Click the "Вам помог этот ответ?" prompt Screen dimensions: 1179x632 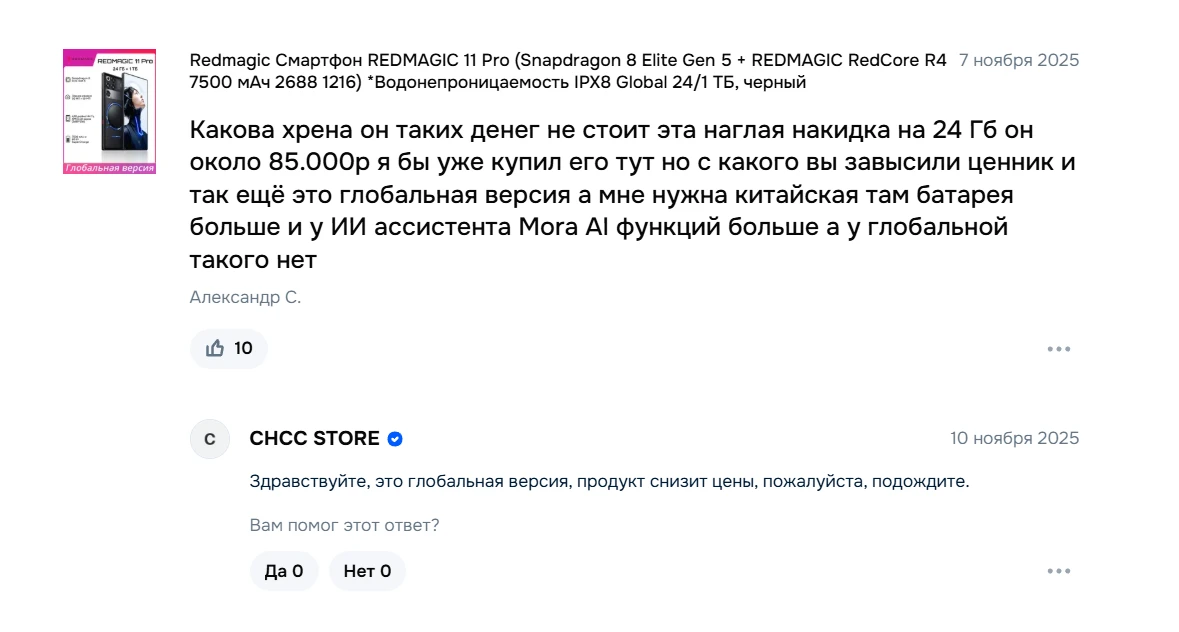pos(344,525)
